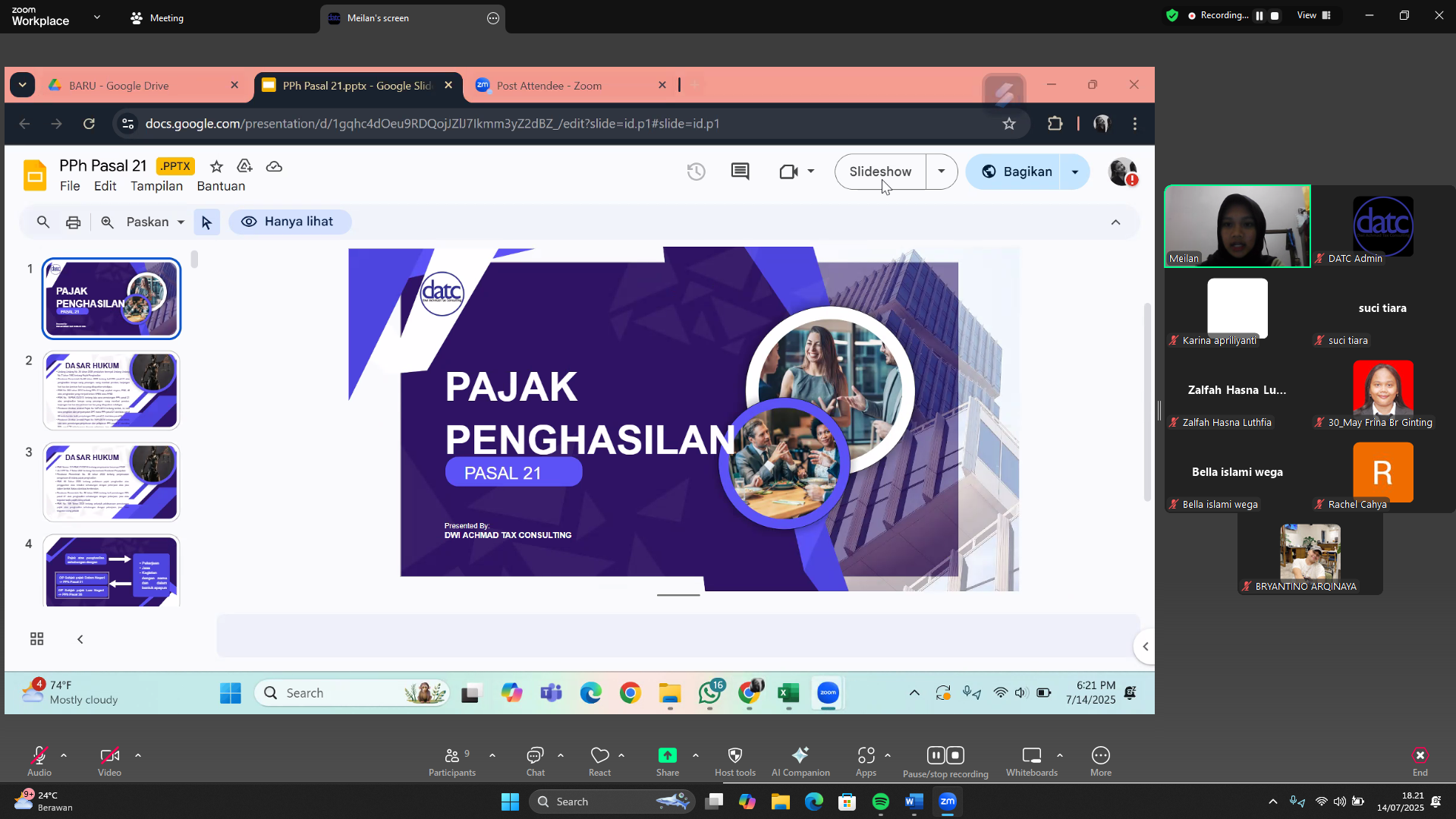Select BRYANTINO ARQINAYA video tile
This screenshot has width=1456, height=819.
tap(1310, 558)
